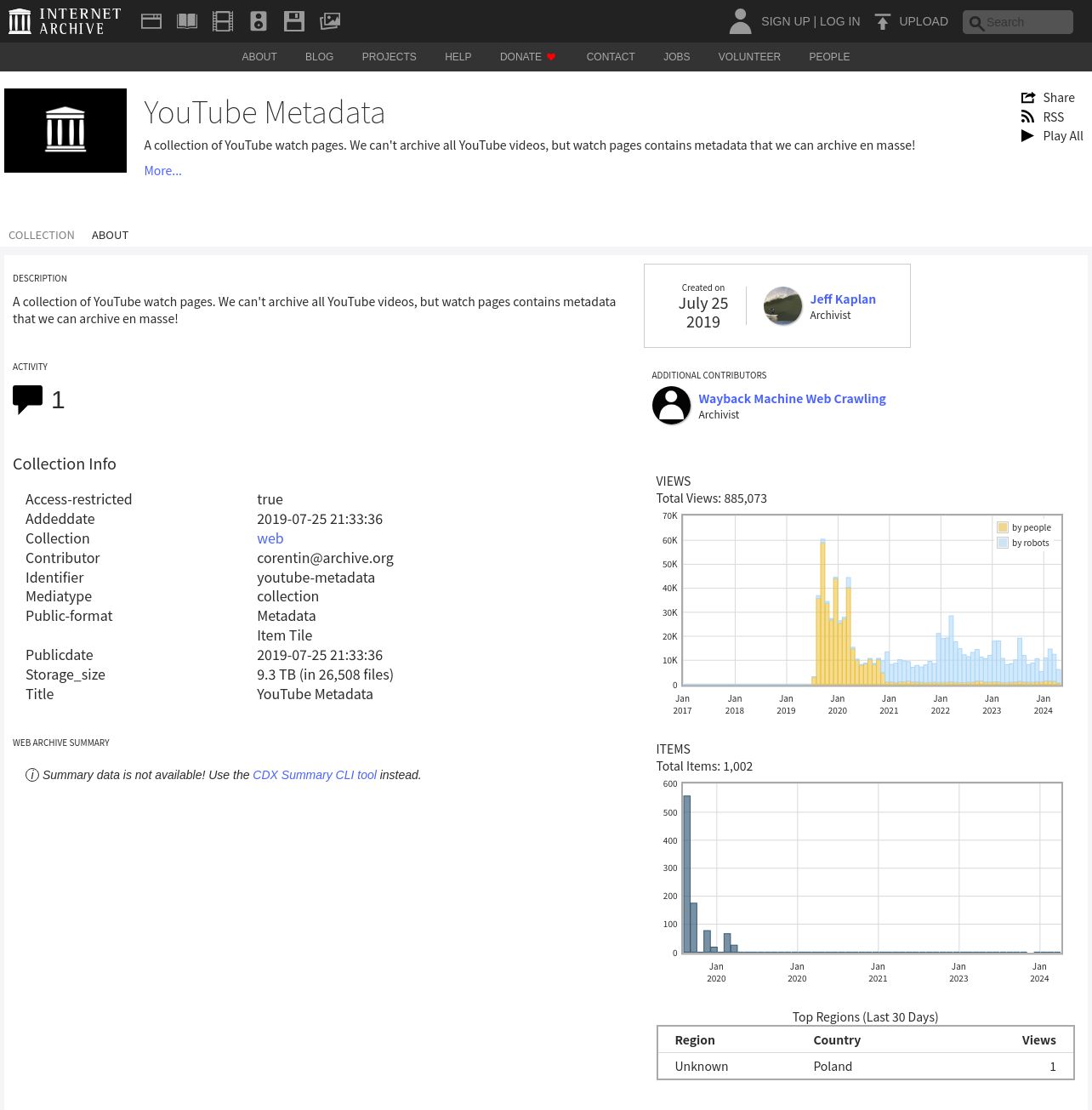Open the Video film strip icon

[223, 21]
